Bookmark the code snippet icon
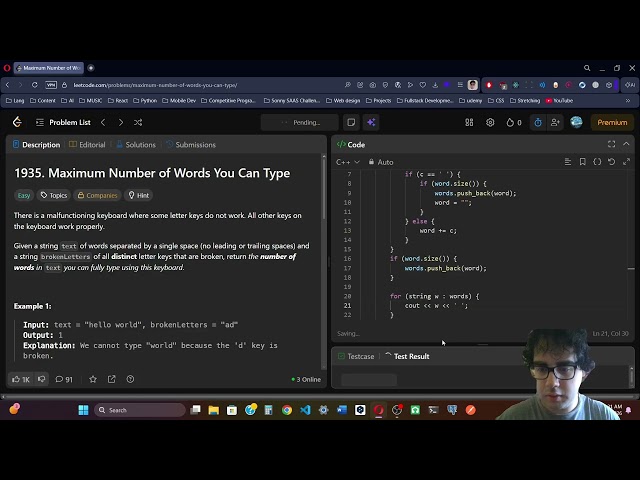The height and width of the screenshot is (480, 640). click(582, 162)
